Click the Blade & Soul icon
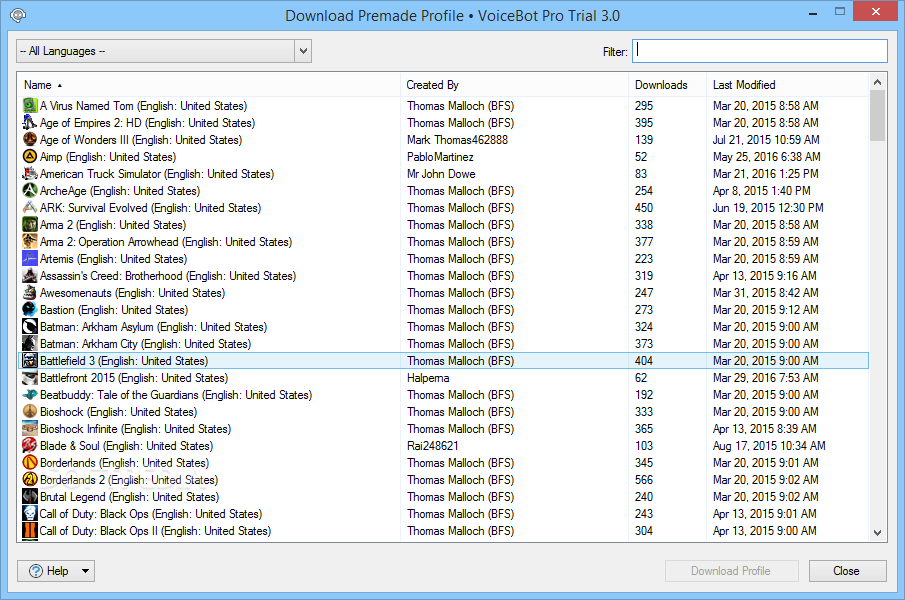Image resolution: width=905 pixels, height=600 pixels. [x=30, y=446]
